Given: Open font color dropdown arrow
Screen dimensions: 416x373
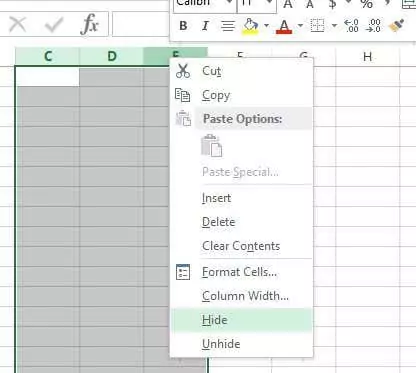Looking at the screenshot, I should click(300, 26).
